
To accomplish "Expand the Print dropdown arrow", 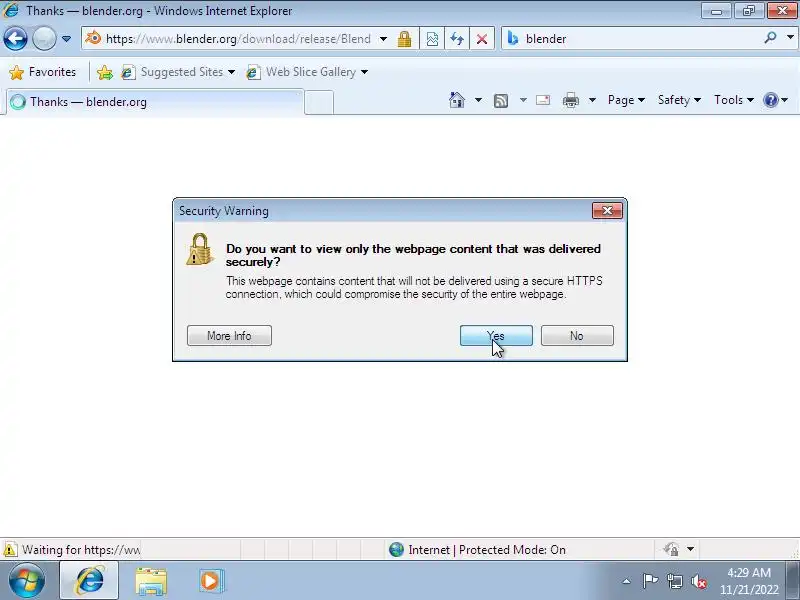I will click(592, 100).
